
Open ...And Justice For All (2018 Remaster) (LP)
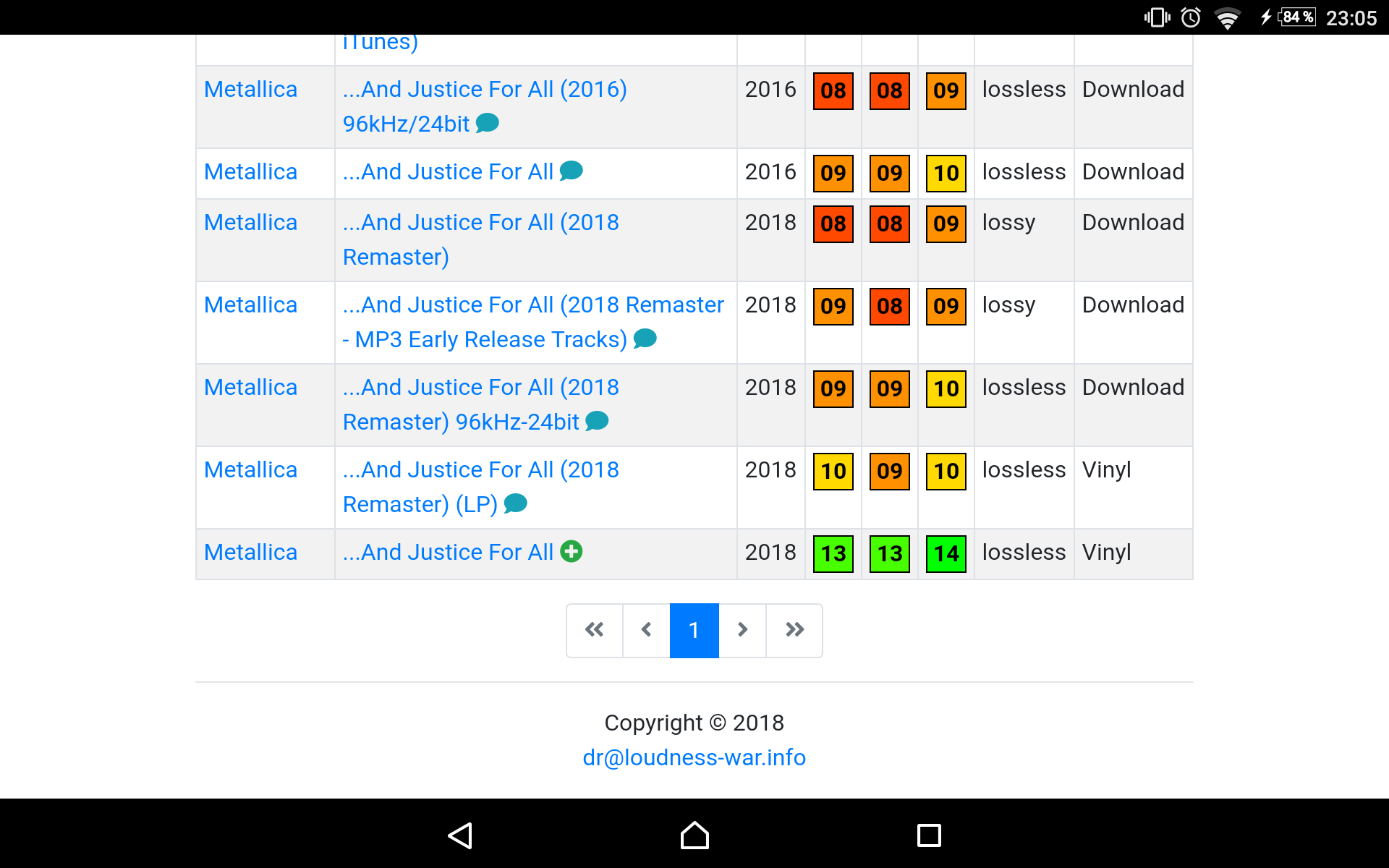click(481, 487)
